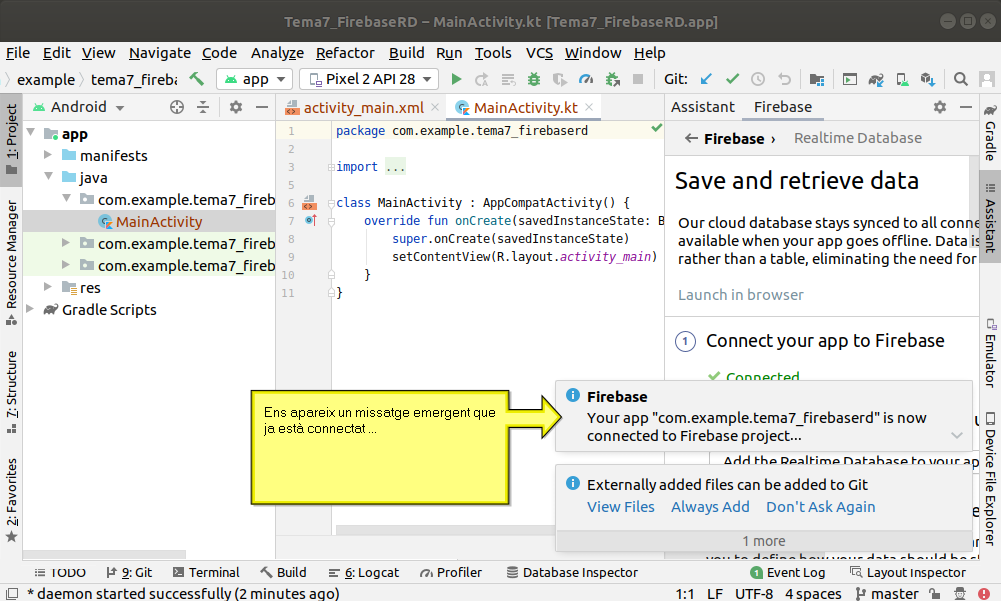
Task: Open SDK Manager cube icon
Action: click(x=928, y=79)
